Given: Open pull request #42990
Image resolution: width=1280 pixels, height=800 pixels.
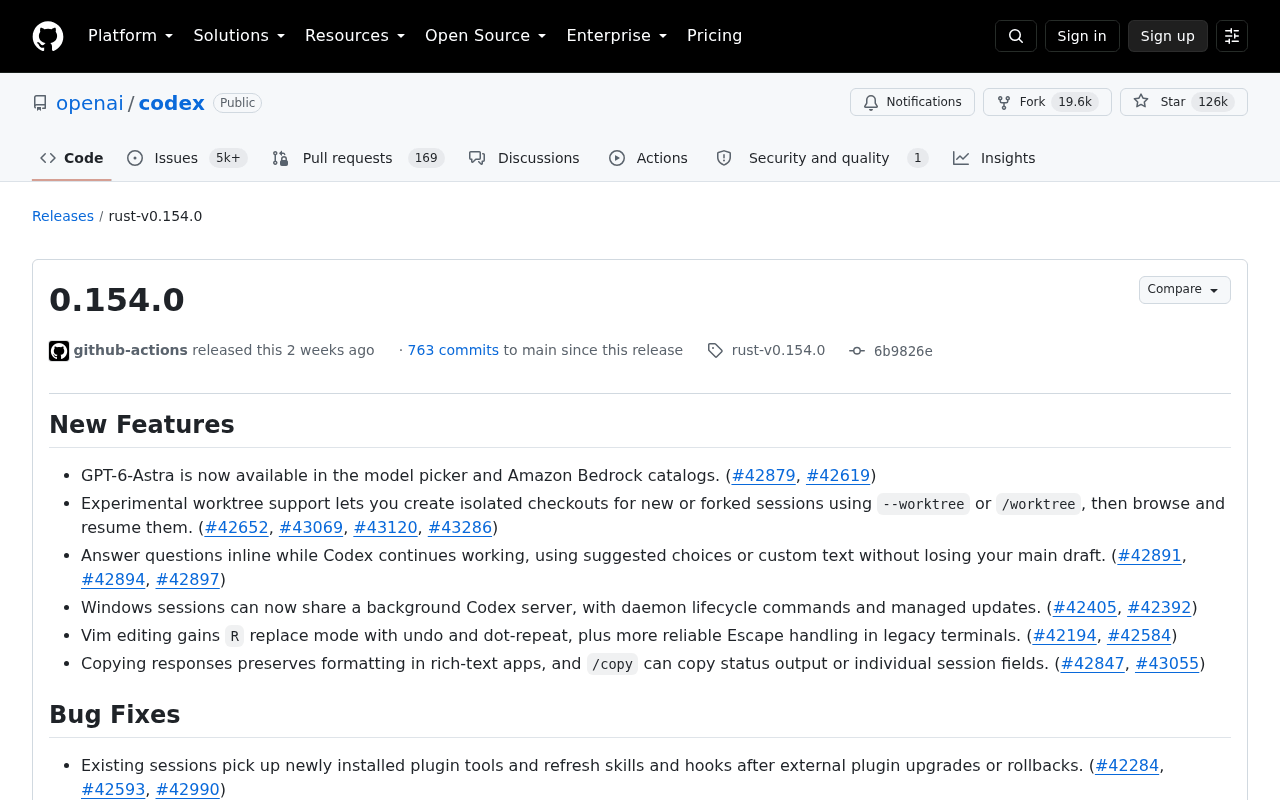Looking at the screenshot, I should [188, 789].
